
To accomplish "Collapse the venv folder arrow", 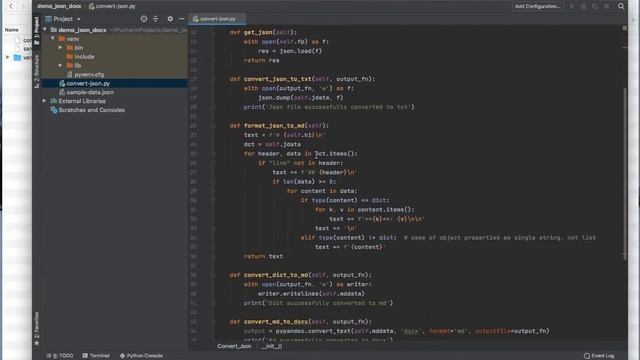I will pyautogui.click(x=53, y=39).
